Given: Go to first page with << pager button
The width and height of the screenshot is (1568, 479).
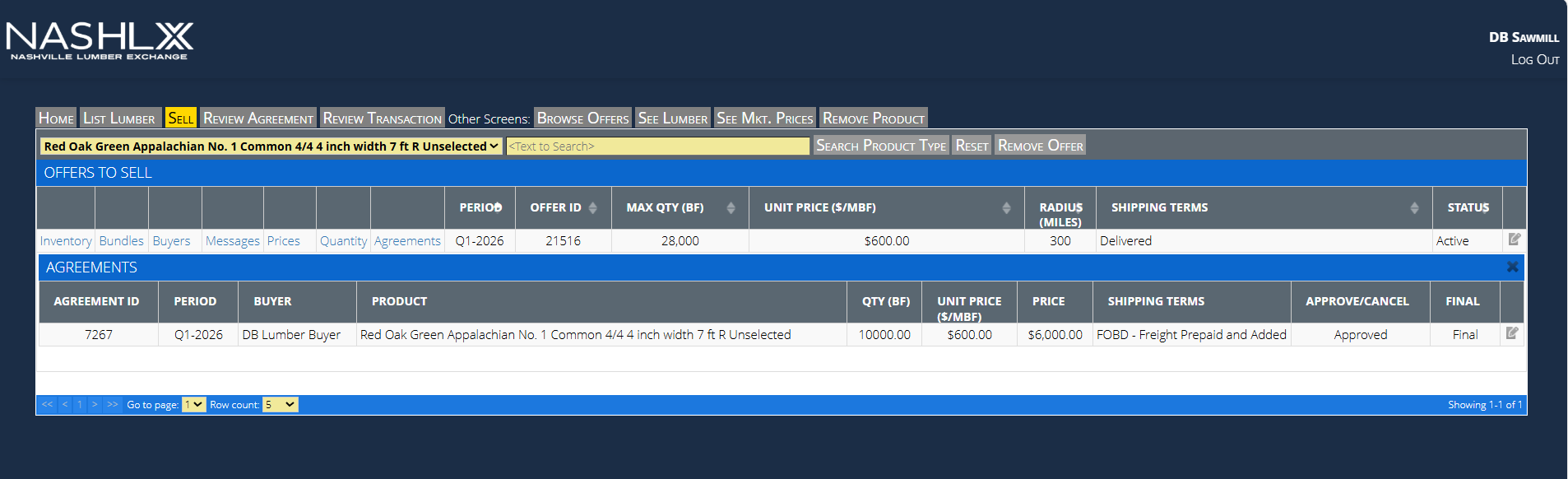Looking at the screenshot, I should tap(47, 404).
